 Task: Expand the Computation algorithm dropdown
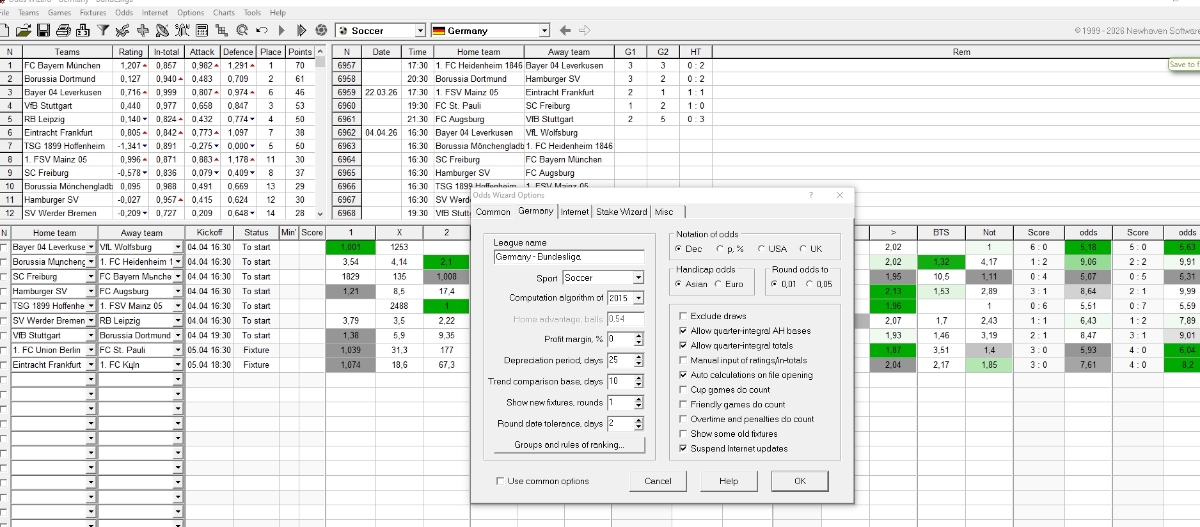(637, 298)
